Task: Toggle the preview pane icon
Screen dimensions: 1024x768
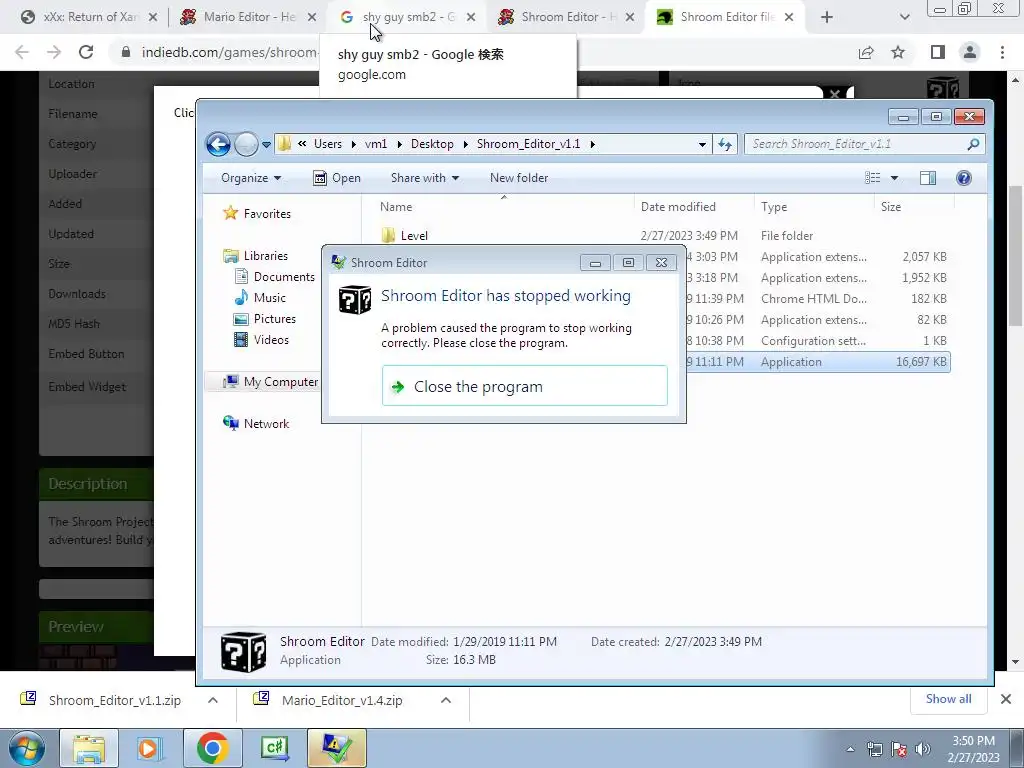Action: point(927,178)
